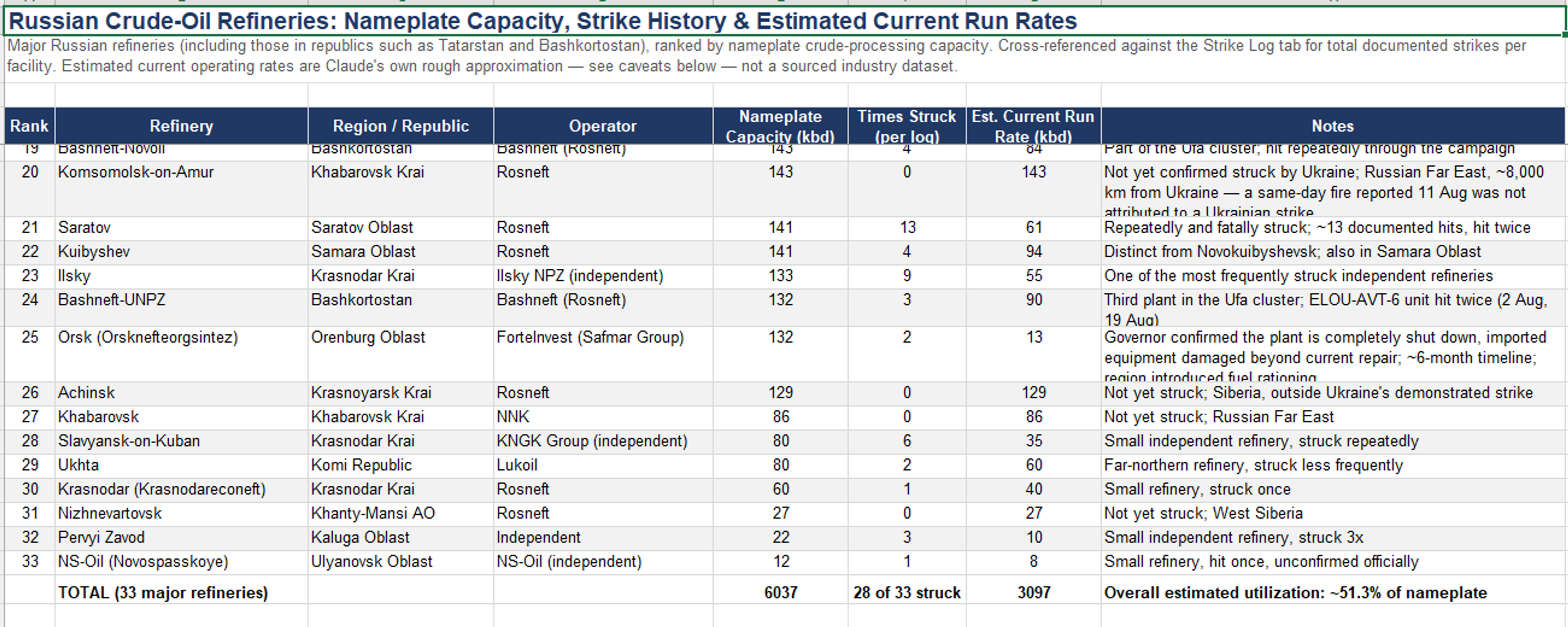The height and width of the screenshot is (627, 1568).
Task: Select the 'Ilsky NPZ (independent)' operator cell
Action: coord(603,277)
